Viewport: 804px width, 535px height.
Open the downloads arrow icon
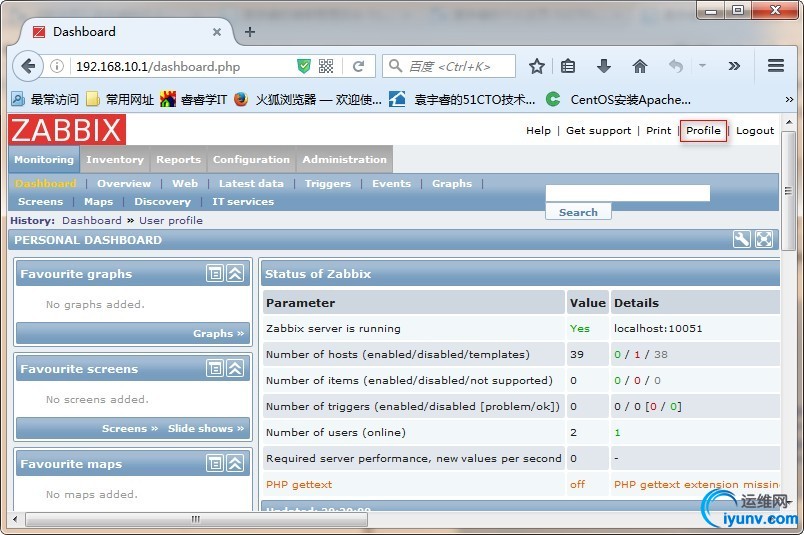(x=604, y=66)
